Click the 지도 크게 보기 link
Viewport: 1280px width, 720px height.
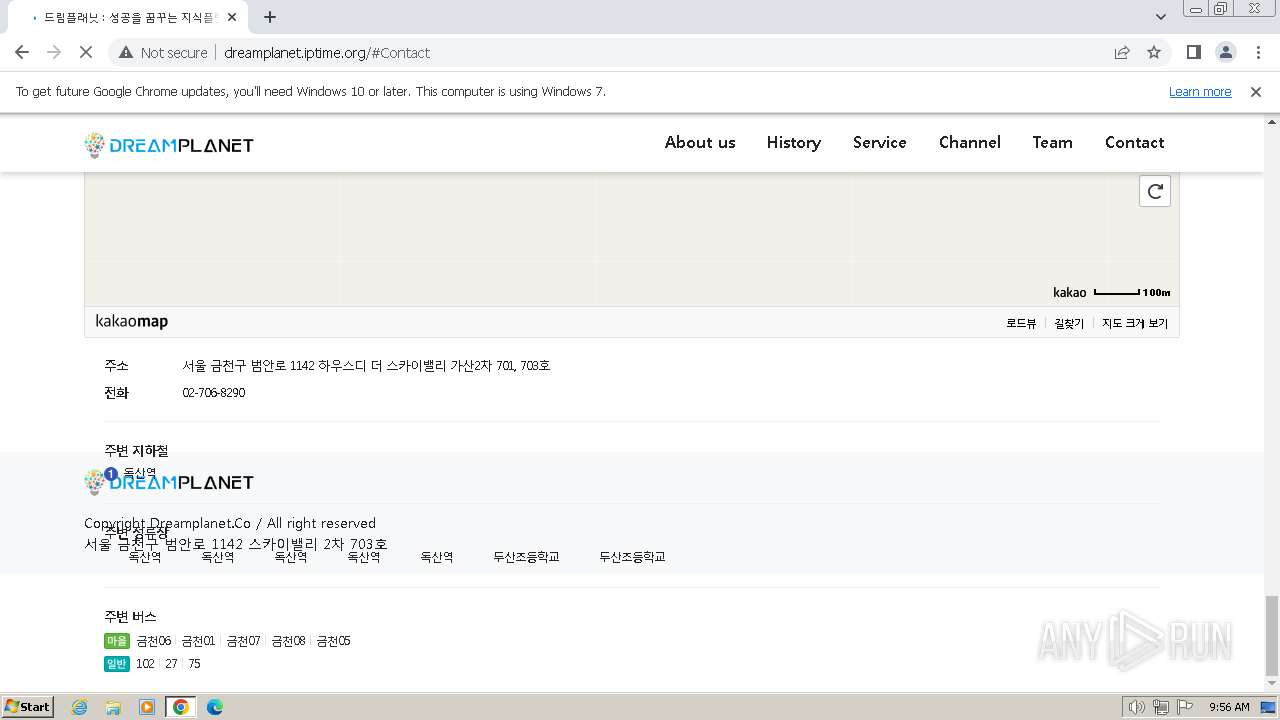click(1135, 323)
